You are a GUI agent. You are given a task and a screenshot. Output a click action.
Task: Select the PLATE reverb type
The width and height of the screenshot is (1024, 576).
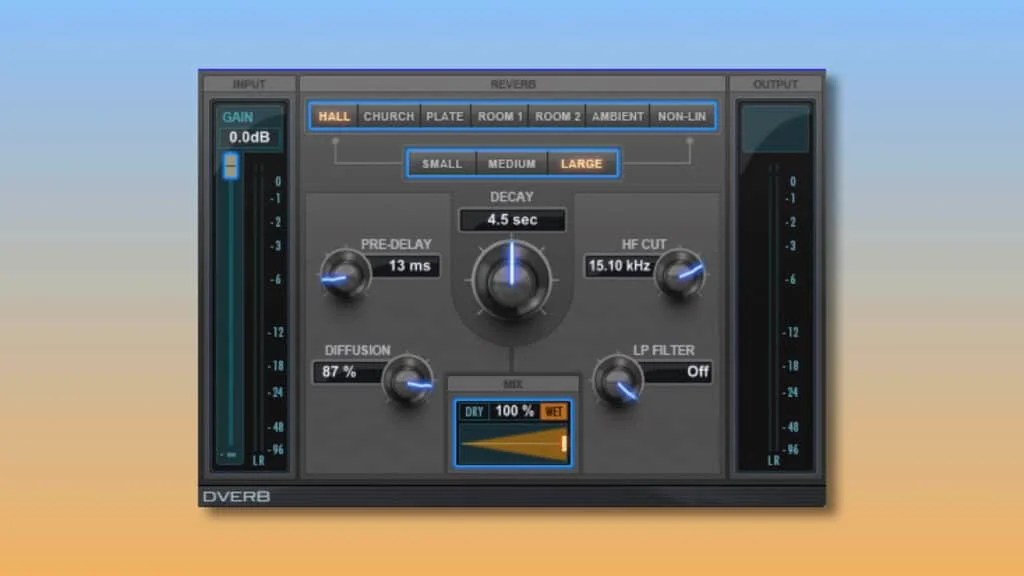[445, 116]
